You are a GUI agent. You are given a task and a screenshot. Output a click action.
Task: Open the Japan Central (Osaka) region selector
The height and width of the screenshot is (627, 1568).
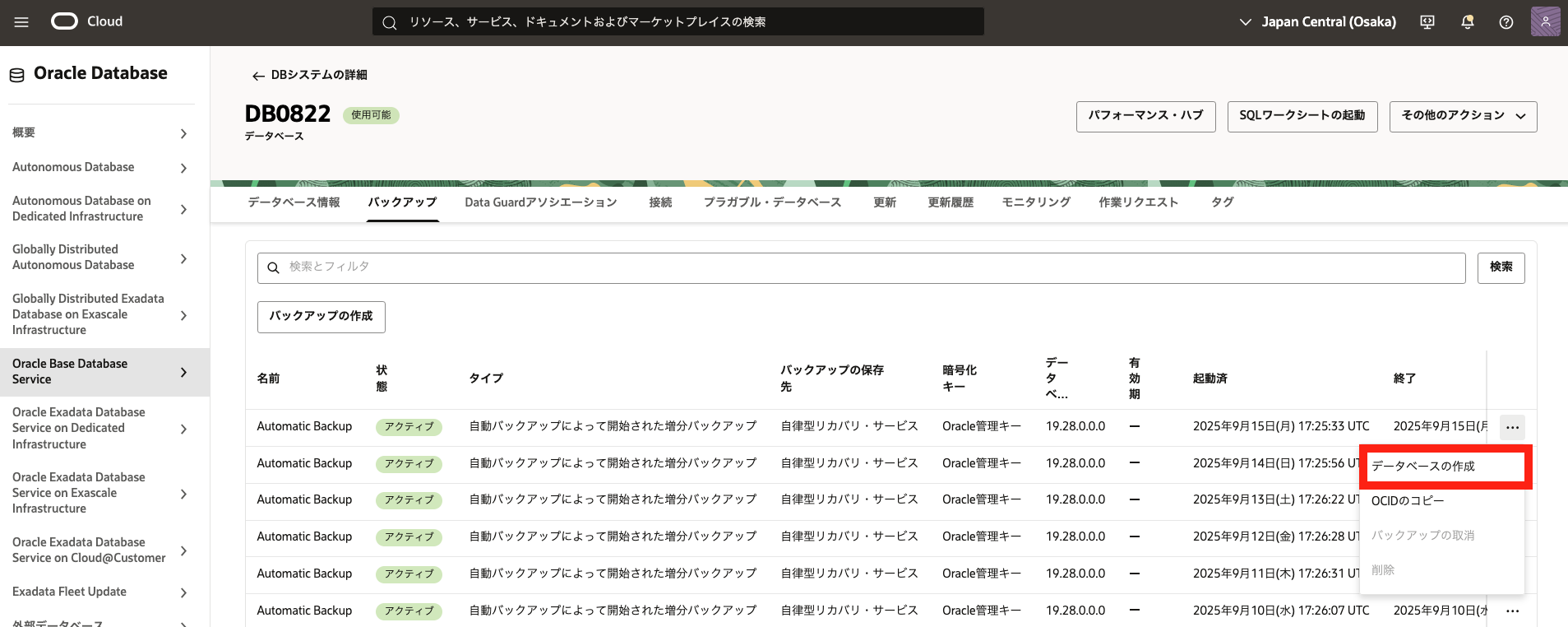point(1317,22)
